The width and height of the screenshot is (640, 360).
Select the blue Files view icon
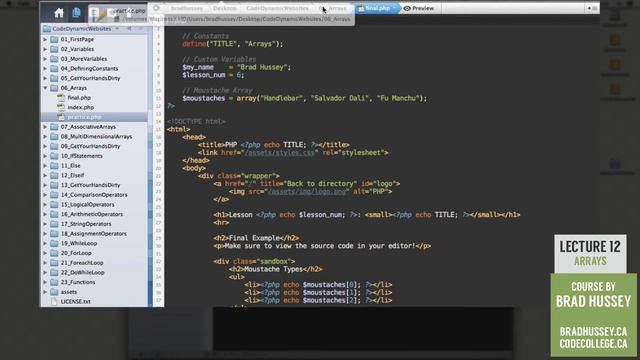click(76, 13)
